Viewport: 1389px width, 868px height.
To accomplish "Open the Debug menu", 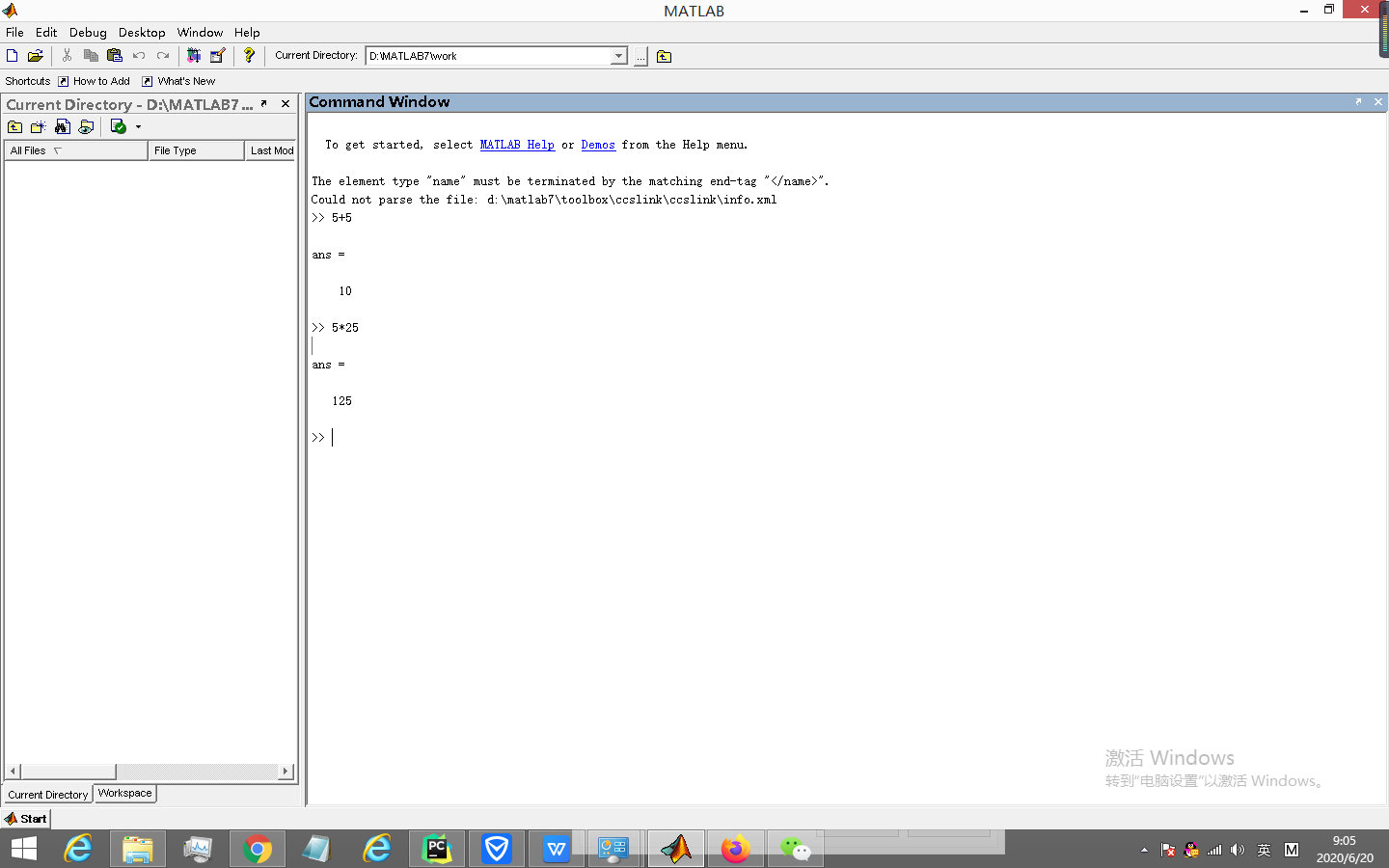I will pos(88,32).
